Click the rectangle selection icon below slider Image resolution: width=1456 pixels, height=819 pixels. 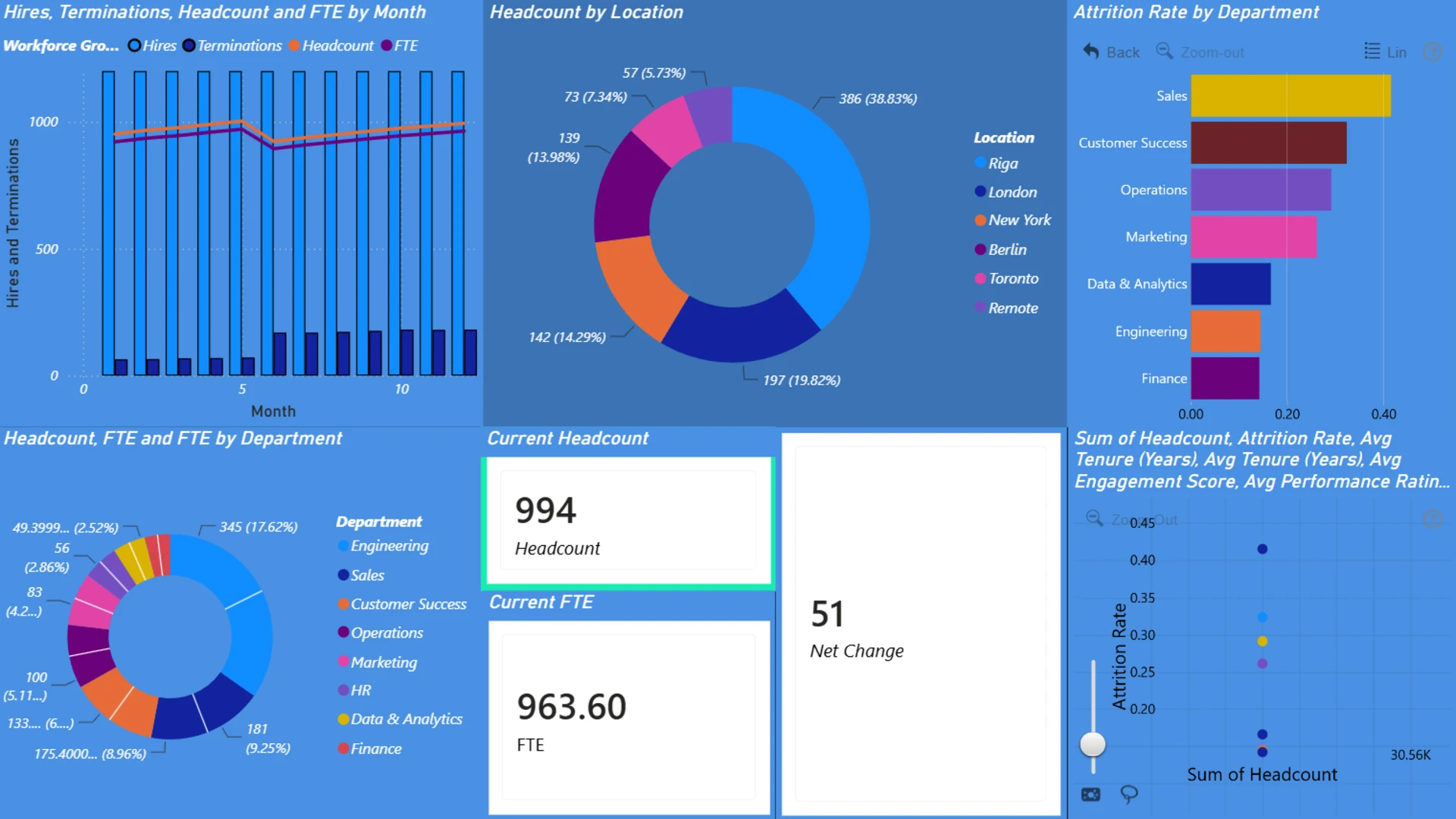click(1090, 794)
